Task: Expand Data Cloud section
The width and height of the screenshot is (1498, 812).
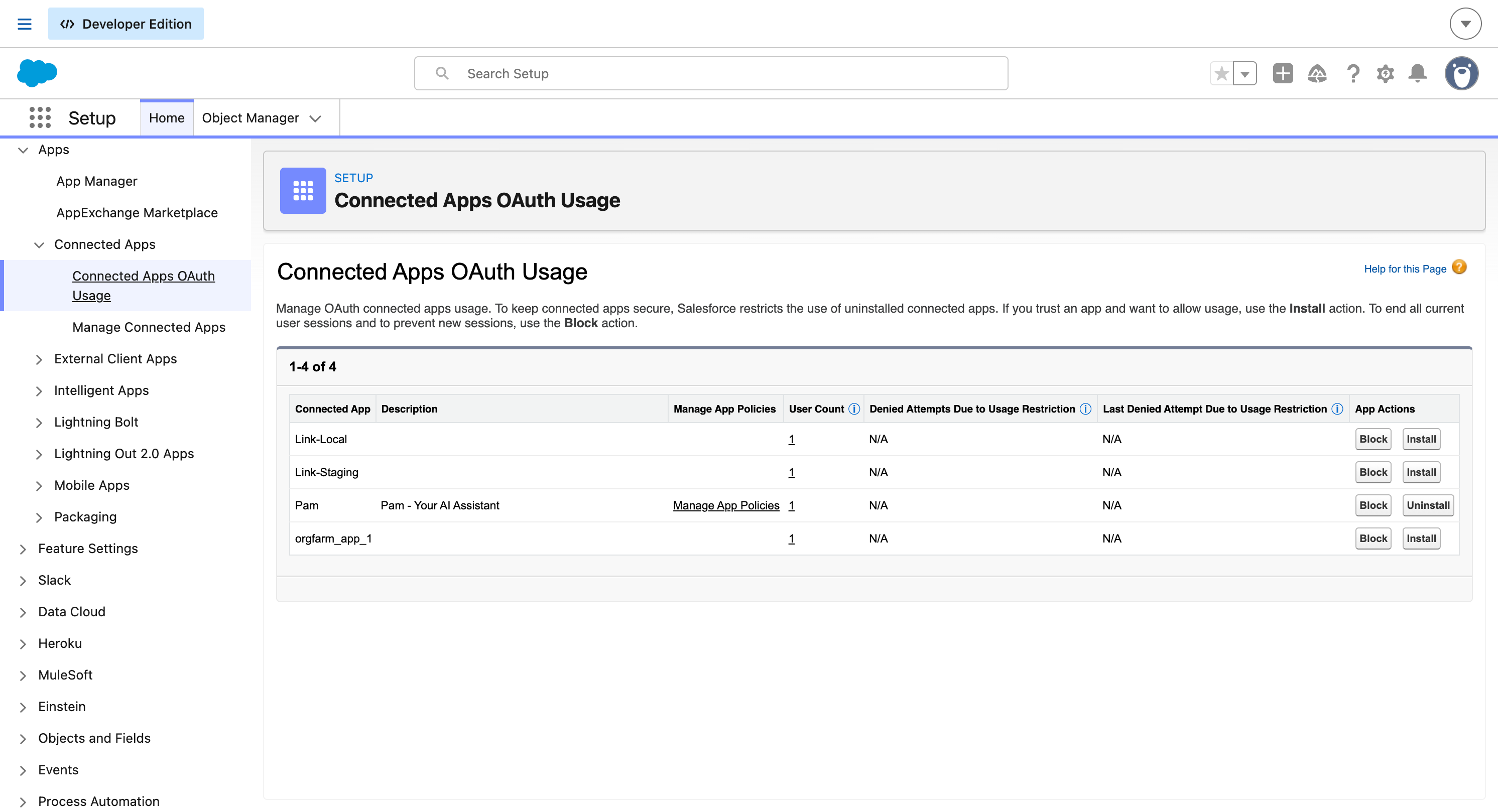Action: coord(23,612)
